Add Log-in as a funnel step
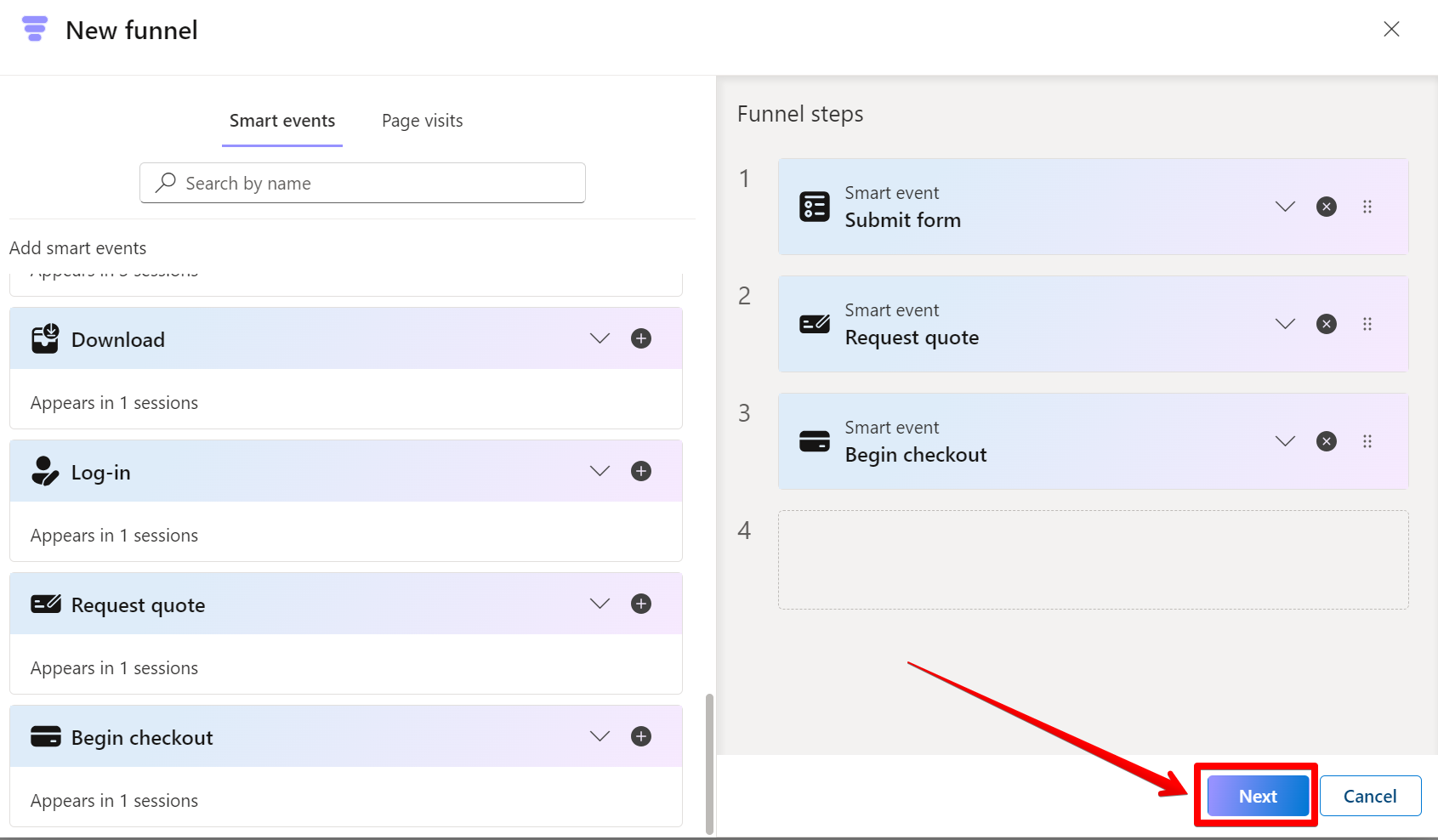 pyautogui.click(x=641, y=470)
